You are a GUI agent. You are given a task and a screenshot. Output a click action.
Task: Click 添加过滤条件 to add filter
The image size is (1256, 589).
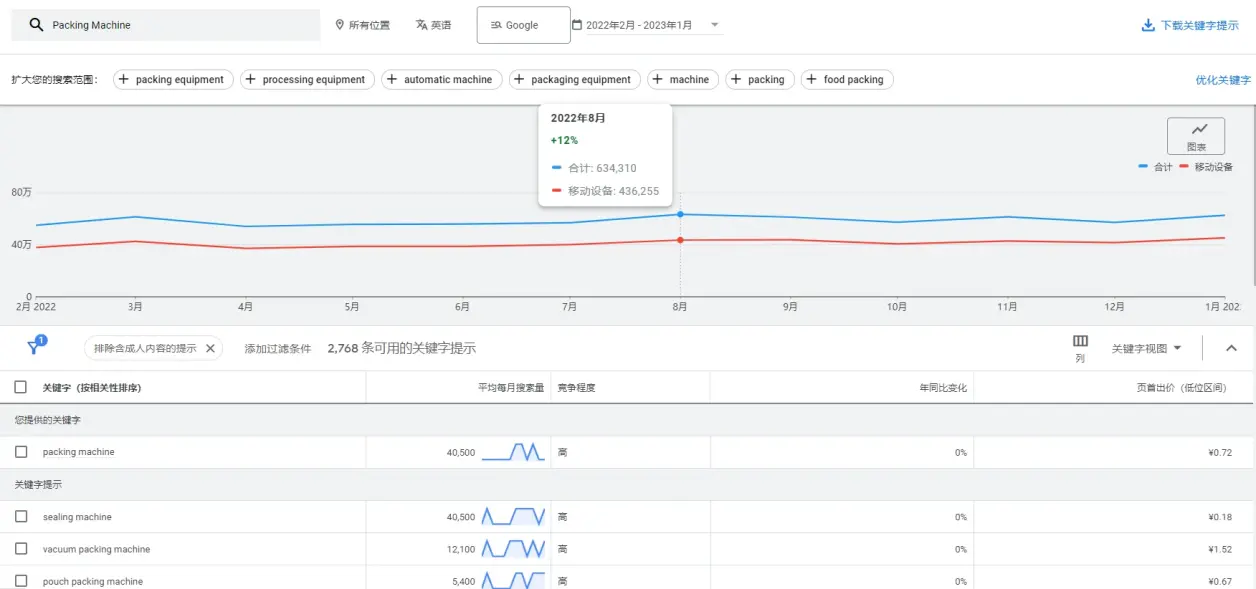click(x=278, y=349)
